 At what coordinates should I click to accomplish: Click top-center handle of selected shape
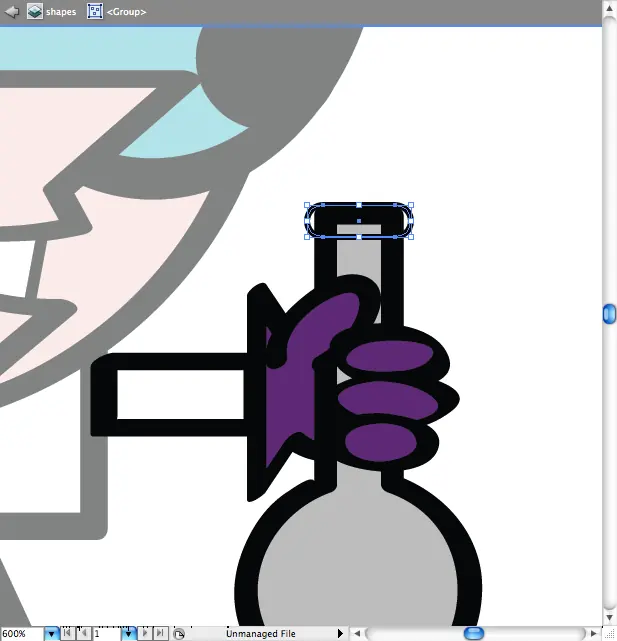coord(359,205)
